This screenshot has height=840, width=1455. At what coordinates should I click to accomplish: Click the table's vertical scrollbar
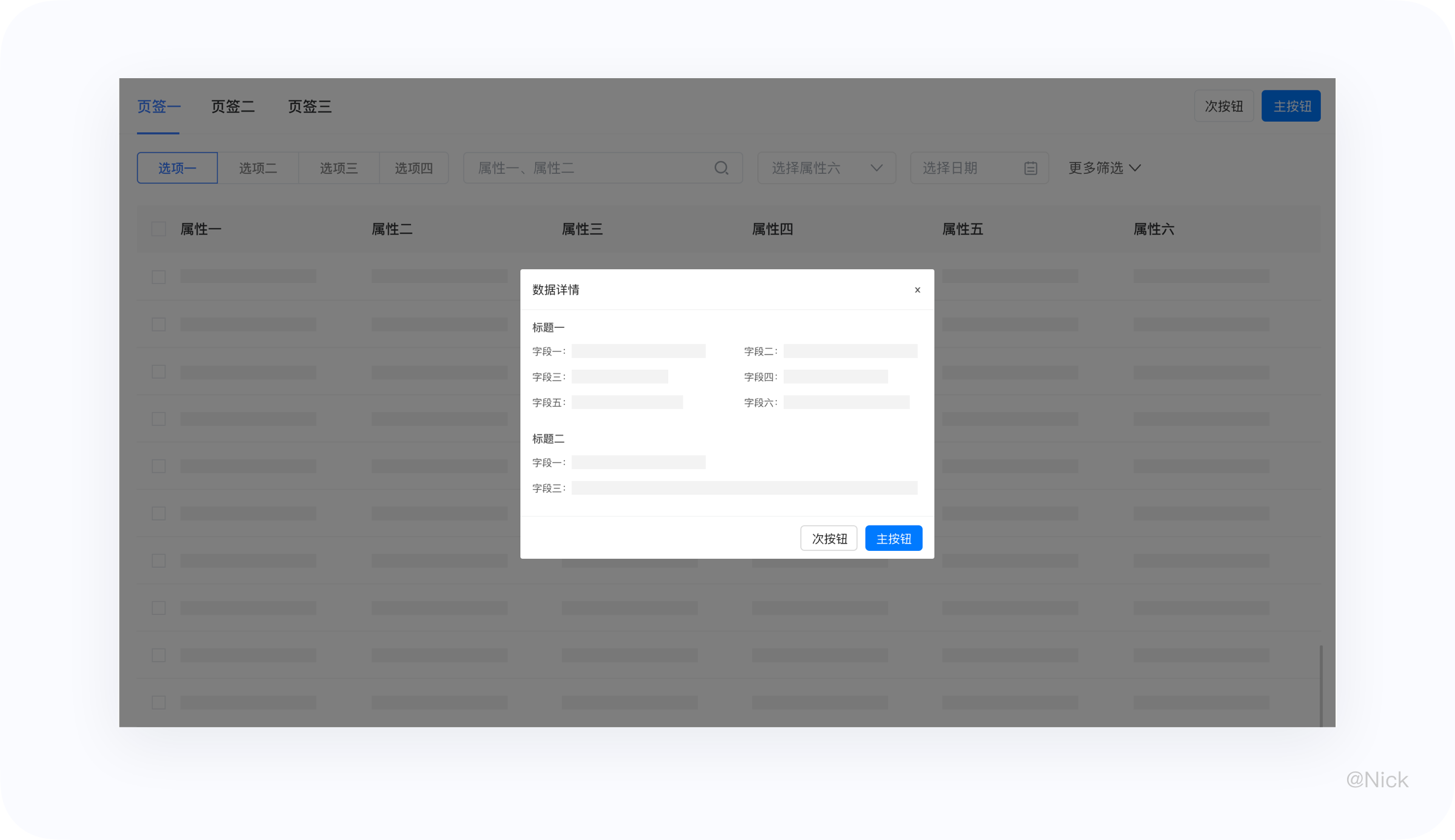click(x=1320, y=685)
